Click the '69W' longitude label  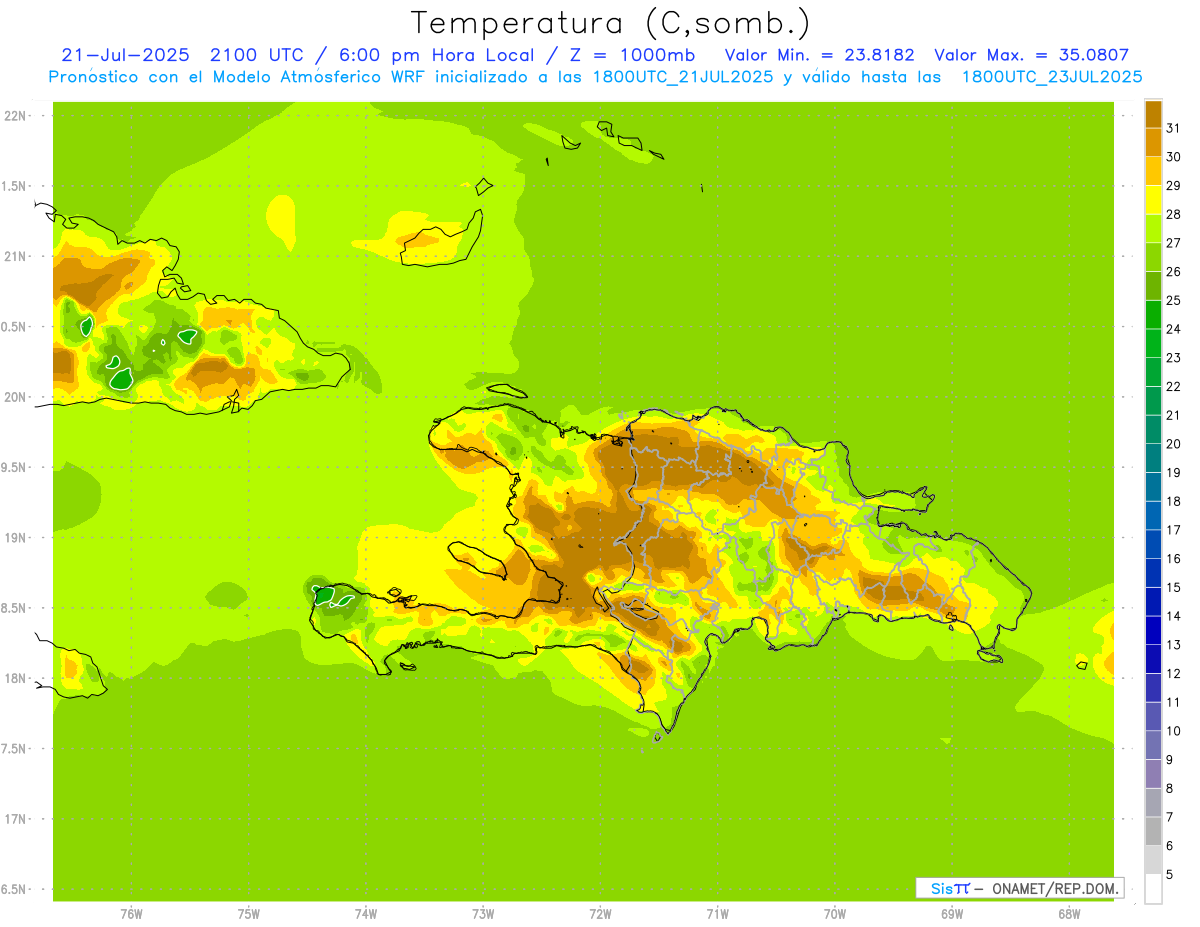tap(952, 914)
